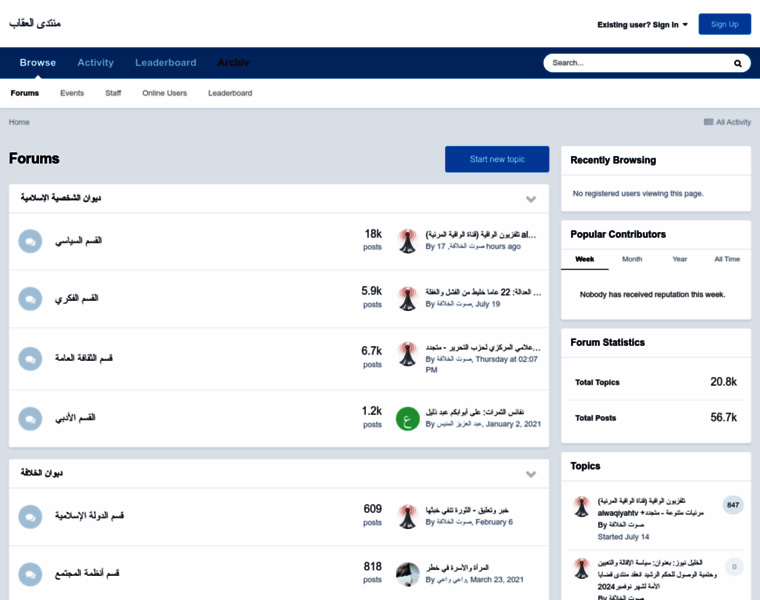
Task: Open photo avatar in قسم أنظمة المجتمع row
Action: pos(408,574)
